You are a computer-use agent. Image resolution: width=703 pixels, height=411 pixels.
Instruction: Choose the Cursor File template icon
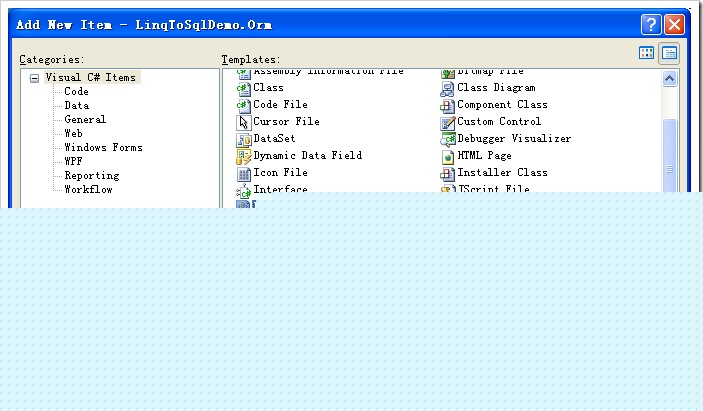click(243, 122)
